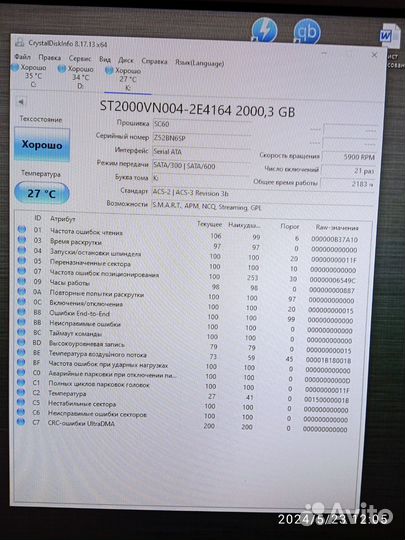
Task: Click the power-on count field 21 раз
Action: (349, 170)
